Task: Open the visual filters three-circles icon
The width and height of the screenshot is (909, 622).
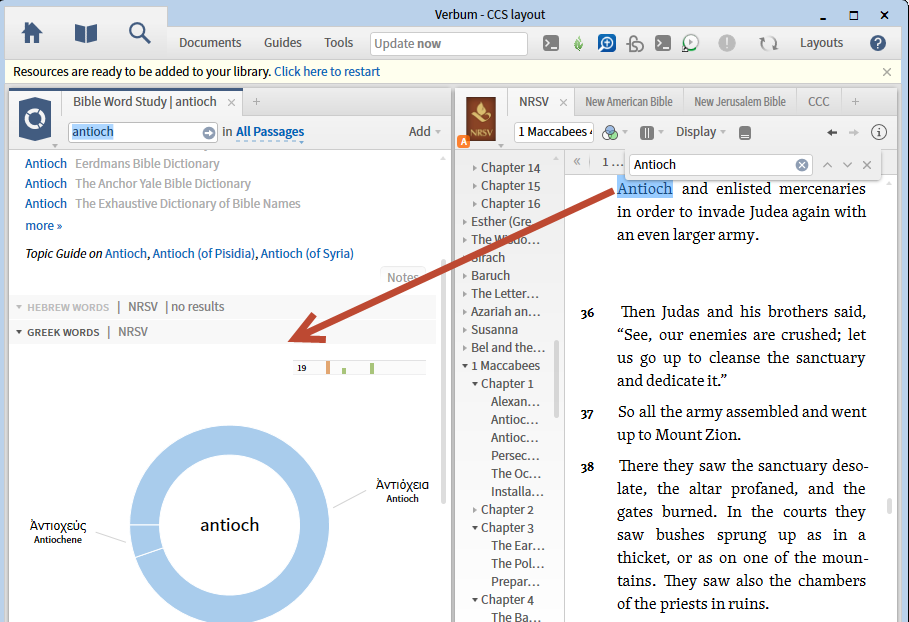Action: pos(610,133)
